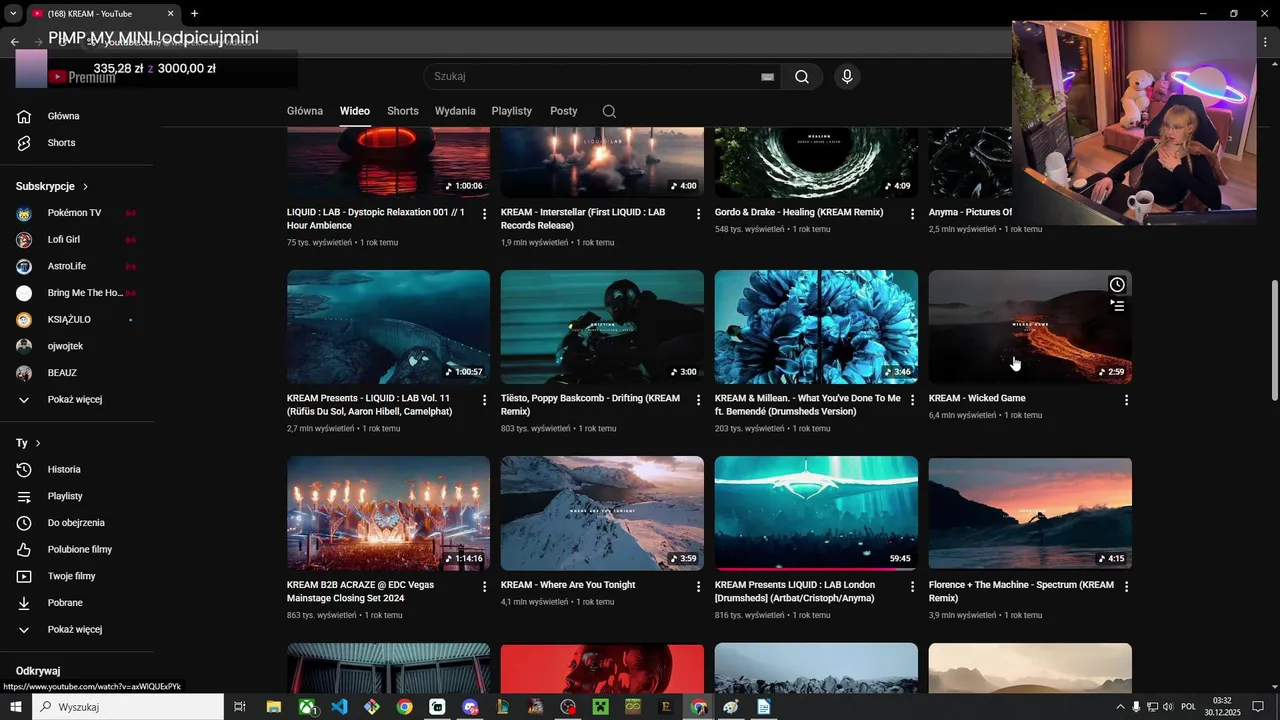Open options menu for KREAM - Interstellar video
The width and height of the screenshot is (1280, 720).
pyautogui.click(x=698, y=214)
